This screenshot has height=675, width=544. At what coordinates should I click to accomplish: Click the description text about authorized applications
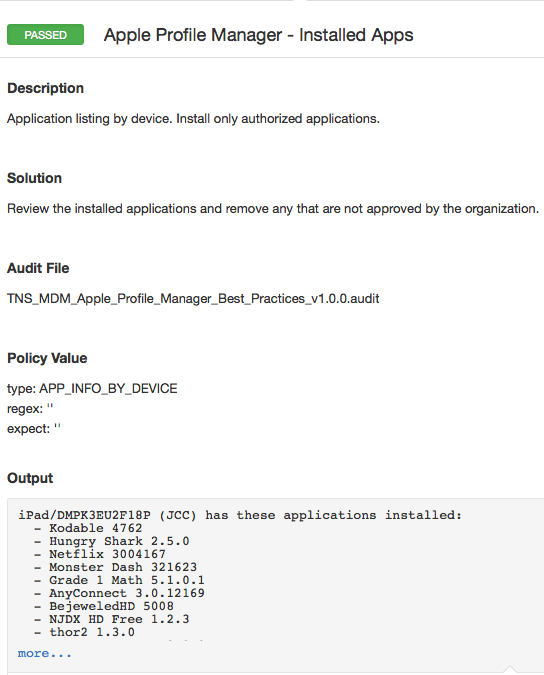tap(193, 119)
